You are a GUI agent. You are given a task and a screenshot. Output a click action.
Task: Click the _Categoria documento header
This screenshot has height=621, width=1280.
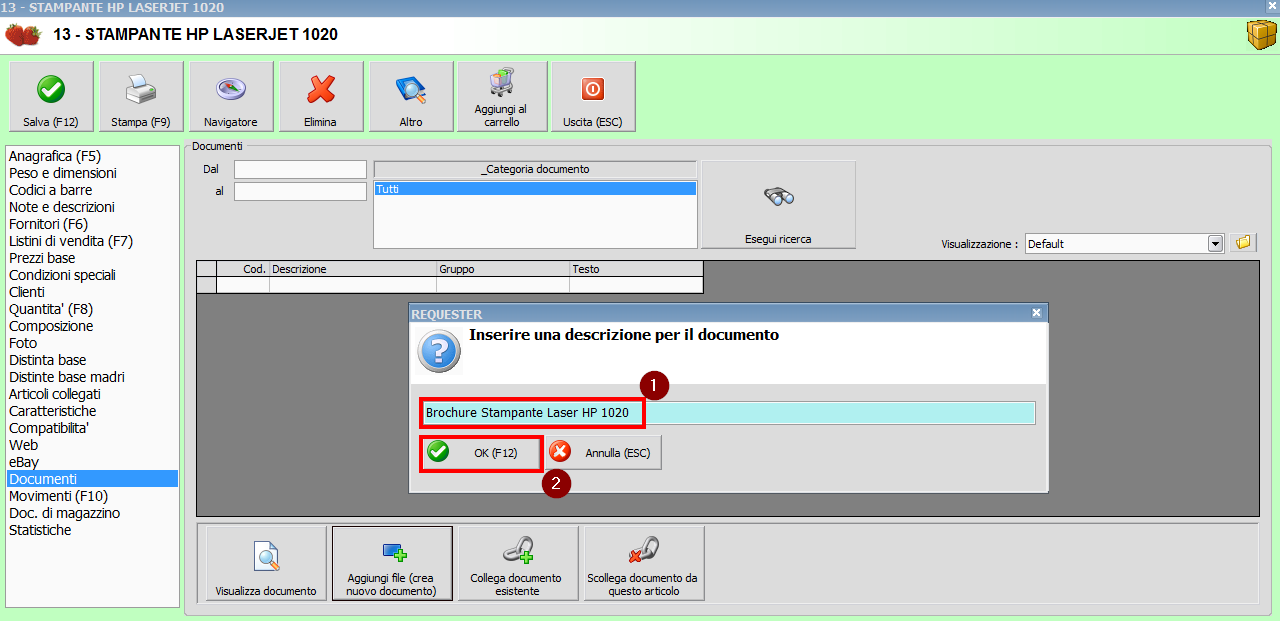[x=535, y=169]
